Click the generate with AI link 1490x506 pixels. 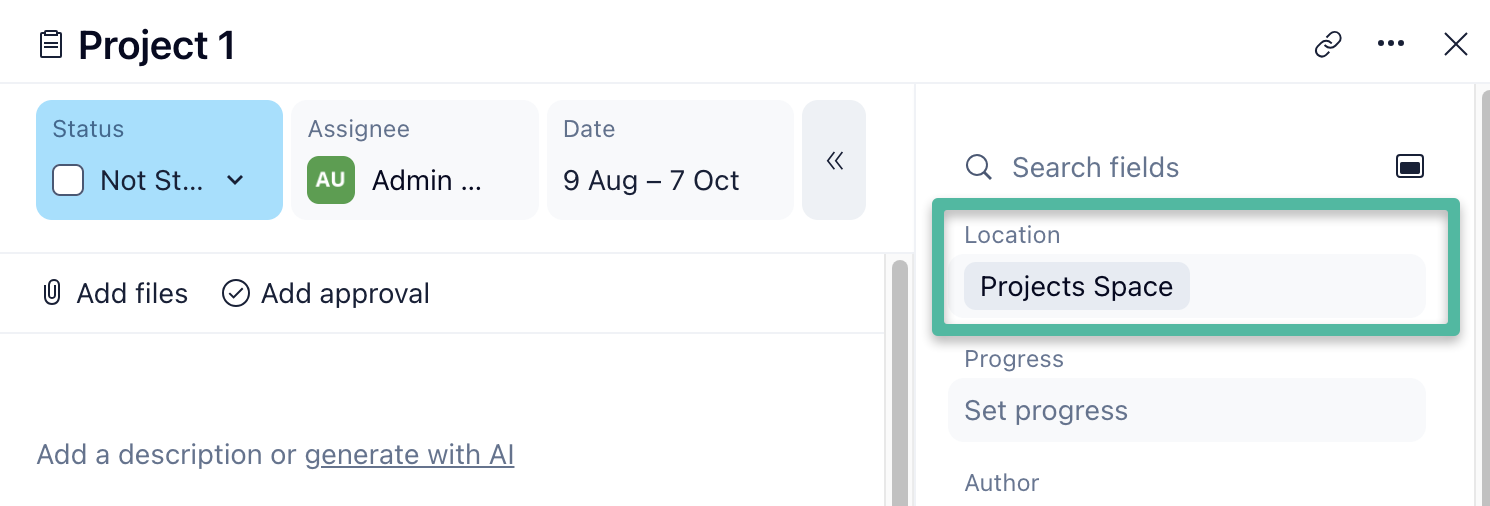pos(409,455)
